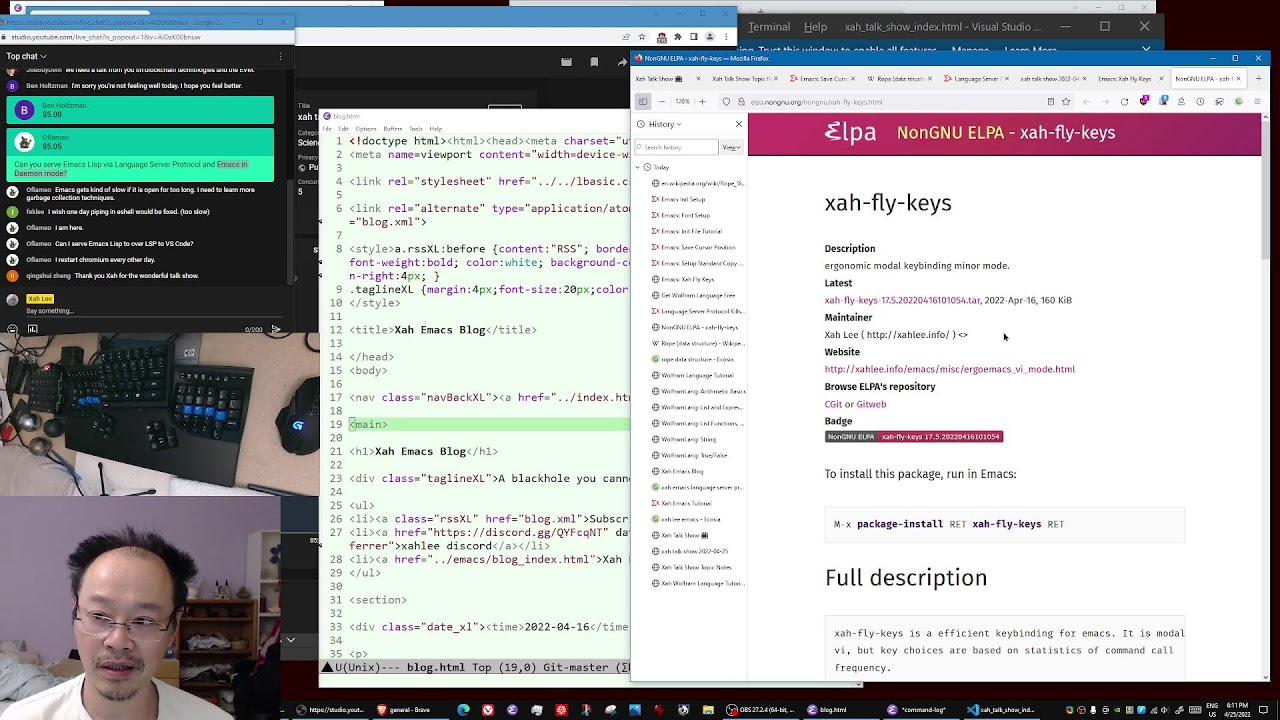
Task: Open the History sidebar dropdown header
Action: pos(661,124)
